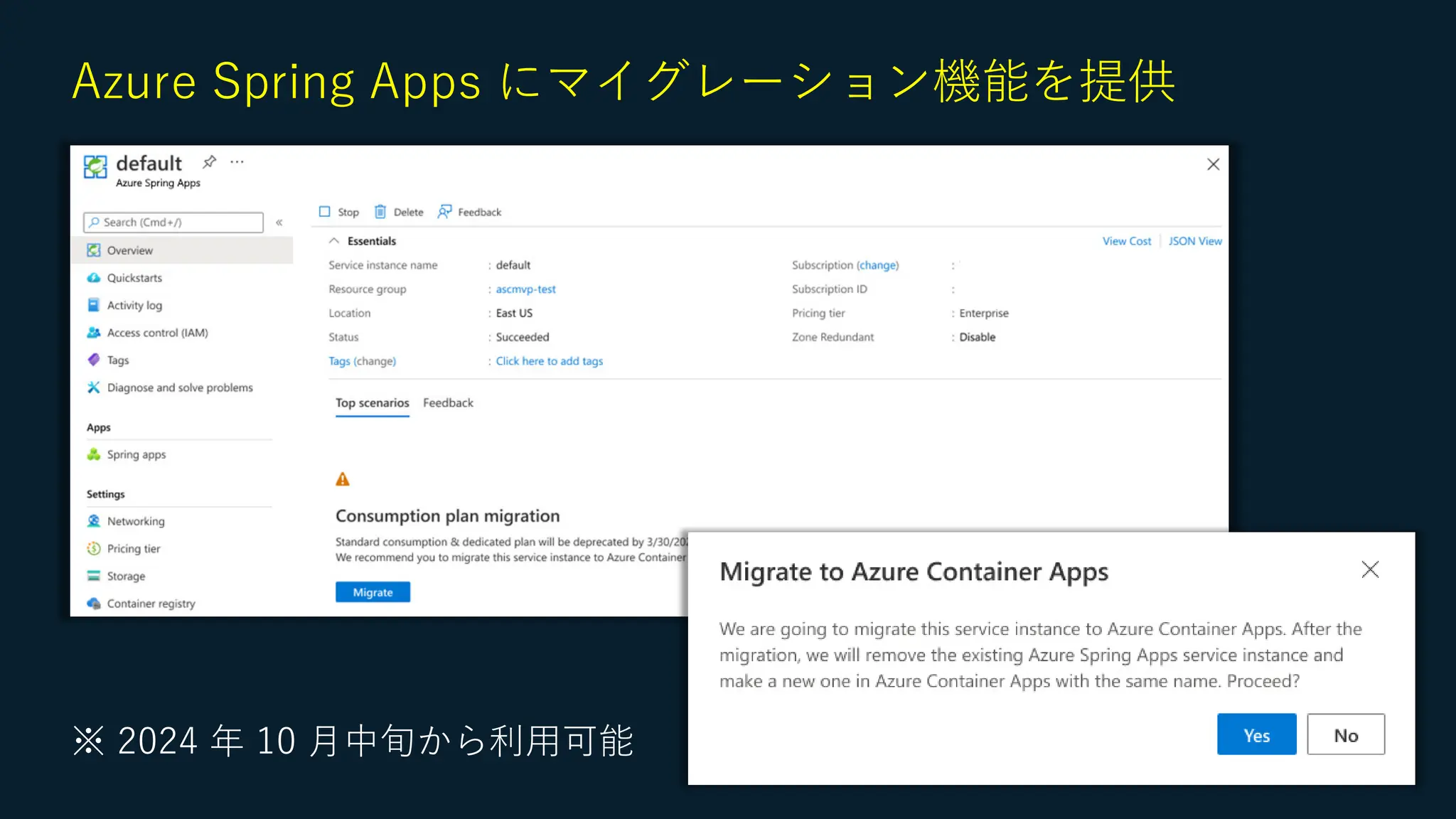Click the Diagnose wrench icon

93,387
